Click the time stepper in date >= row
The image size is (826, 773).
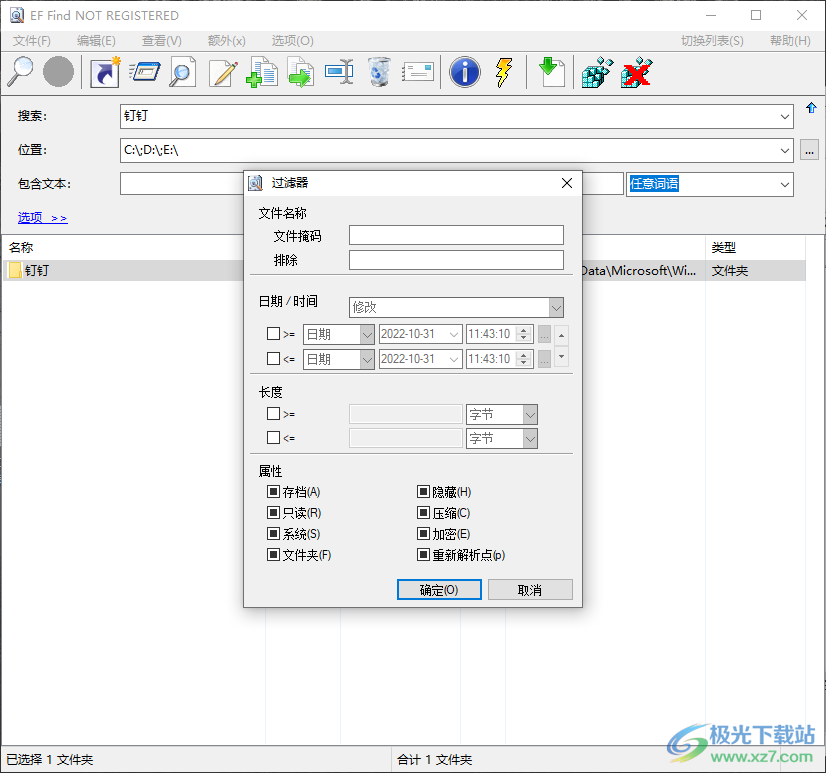(523, 334)
